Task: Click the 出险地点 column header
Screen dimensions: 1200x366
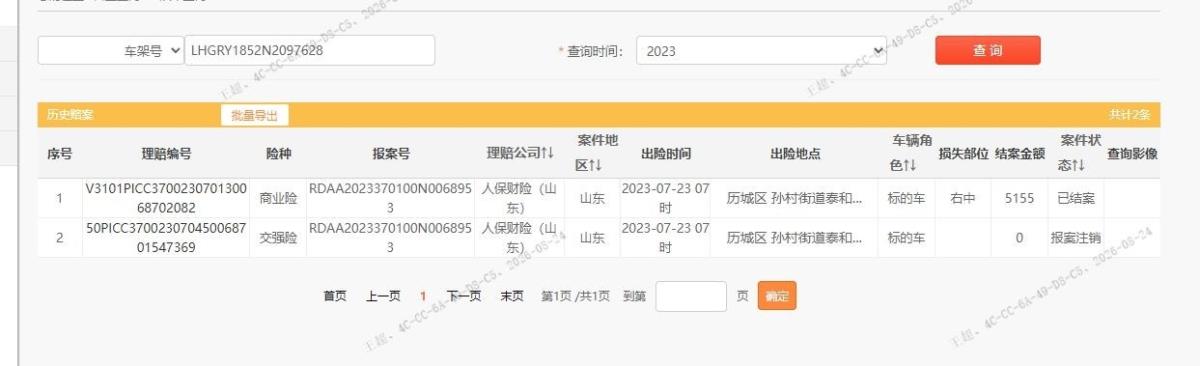Action: (x=795, y=154)
